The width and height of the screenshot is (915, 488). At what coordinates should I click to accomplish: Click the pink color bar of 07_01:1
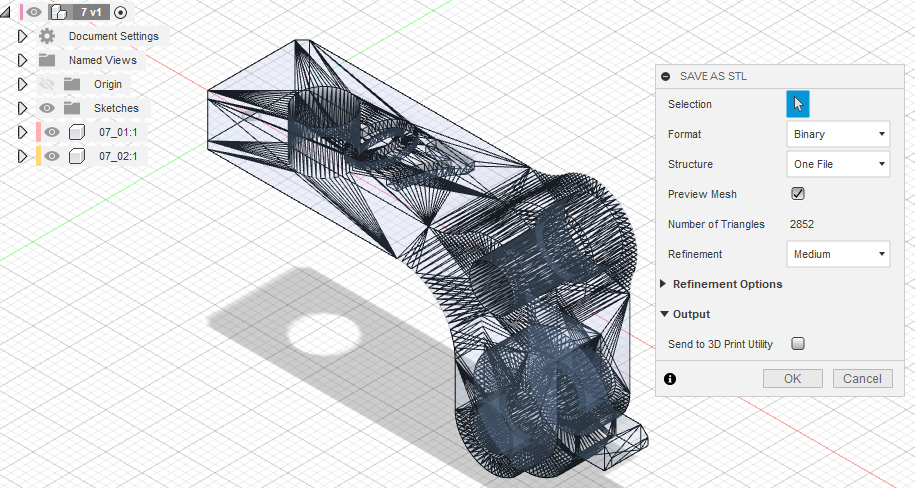[x=39, y=132]
